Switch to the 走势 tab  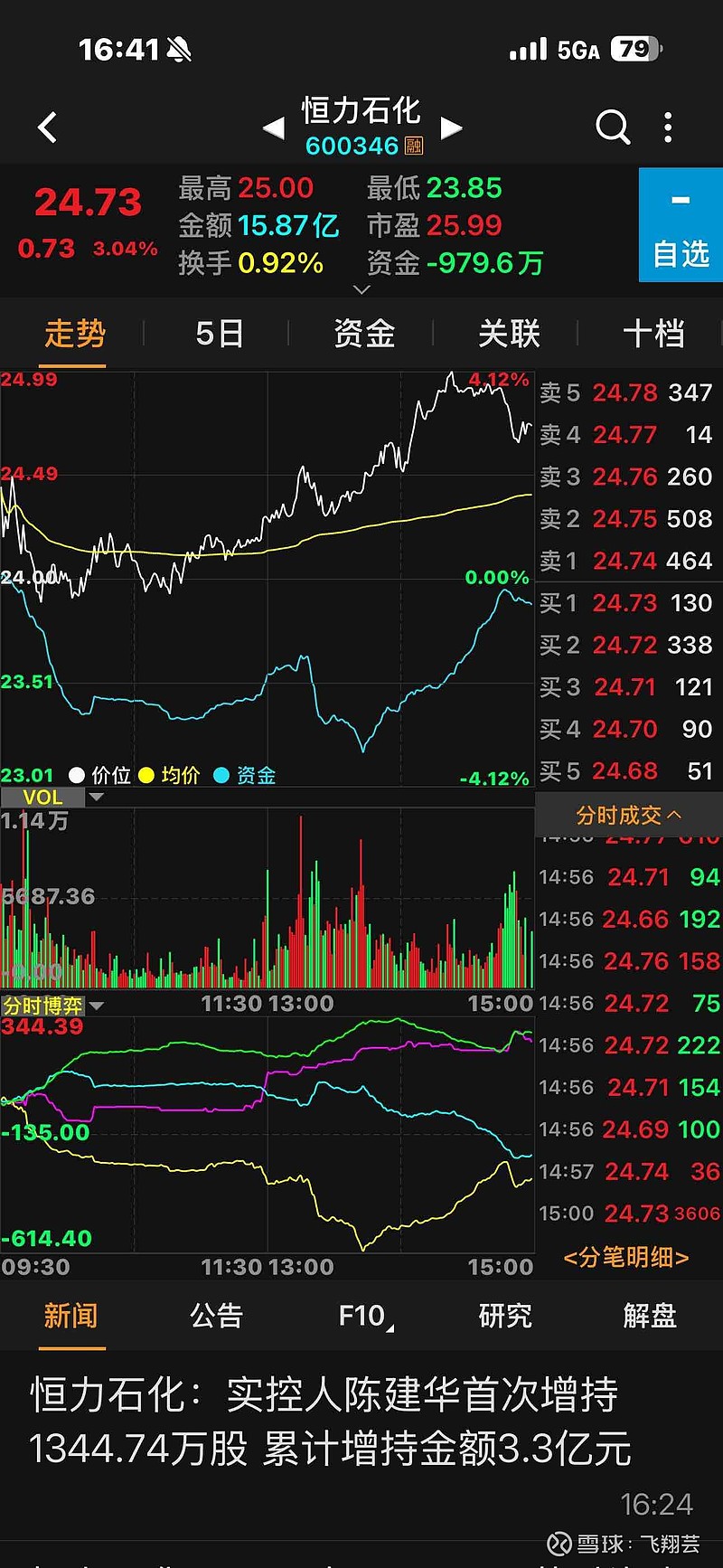[75, 334]
